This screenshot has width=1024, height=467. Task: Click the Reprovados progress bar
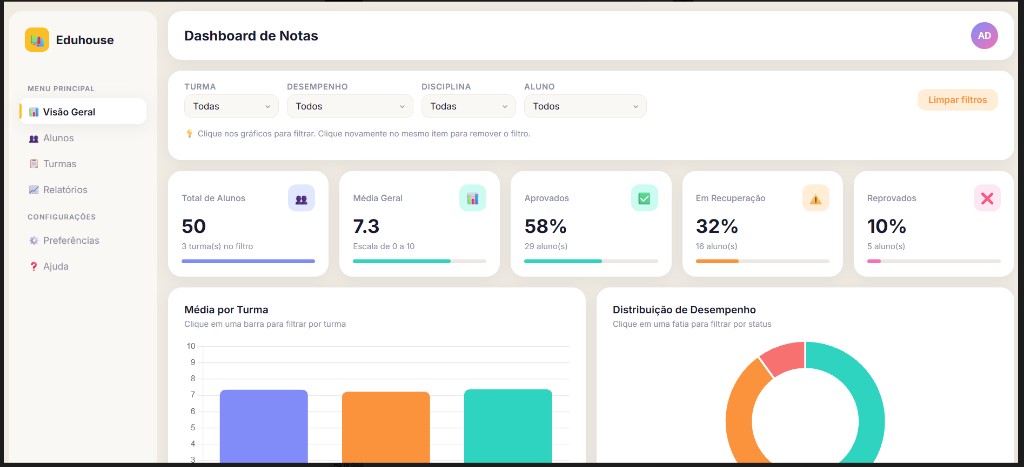[934, 261]
